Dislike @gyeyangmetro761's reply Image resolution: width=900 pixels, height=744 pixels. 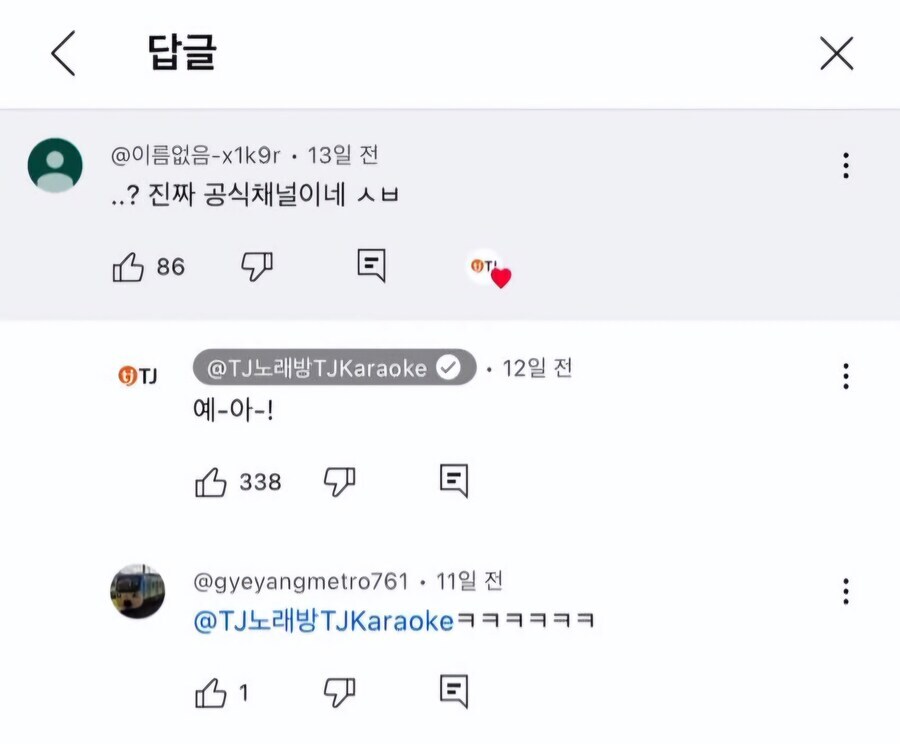pos(341,690)
